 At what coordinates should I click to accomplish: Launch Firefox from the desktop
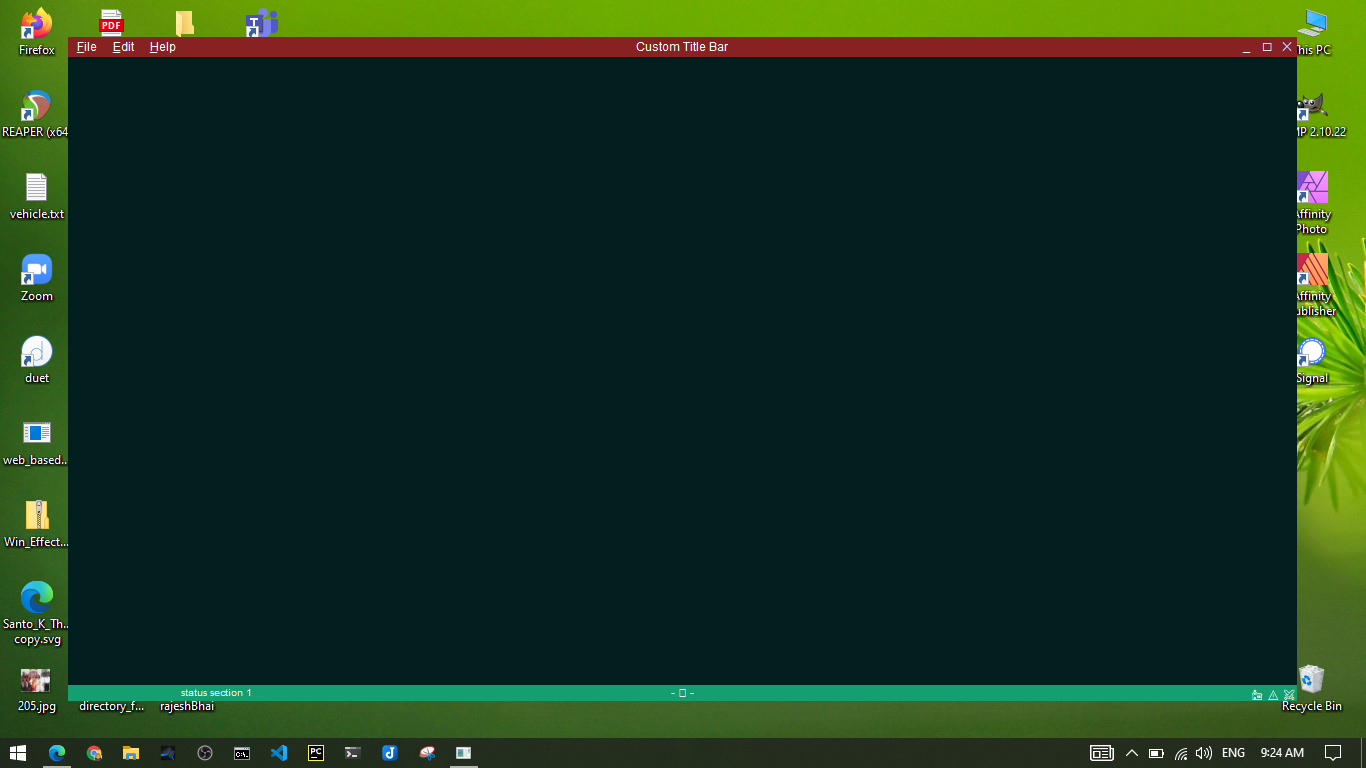tap(36, 22)
